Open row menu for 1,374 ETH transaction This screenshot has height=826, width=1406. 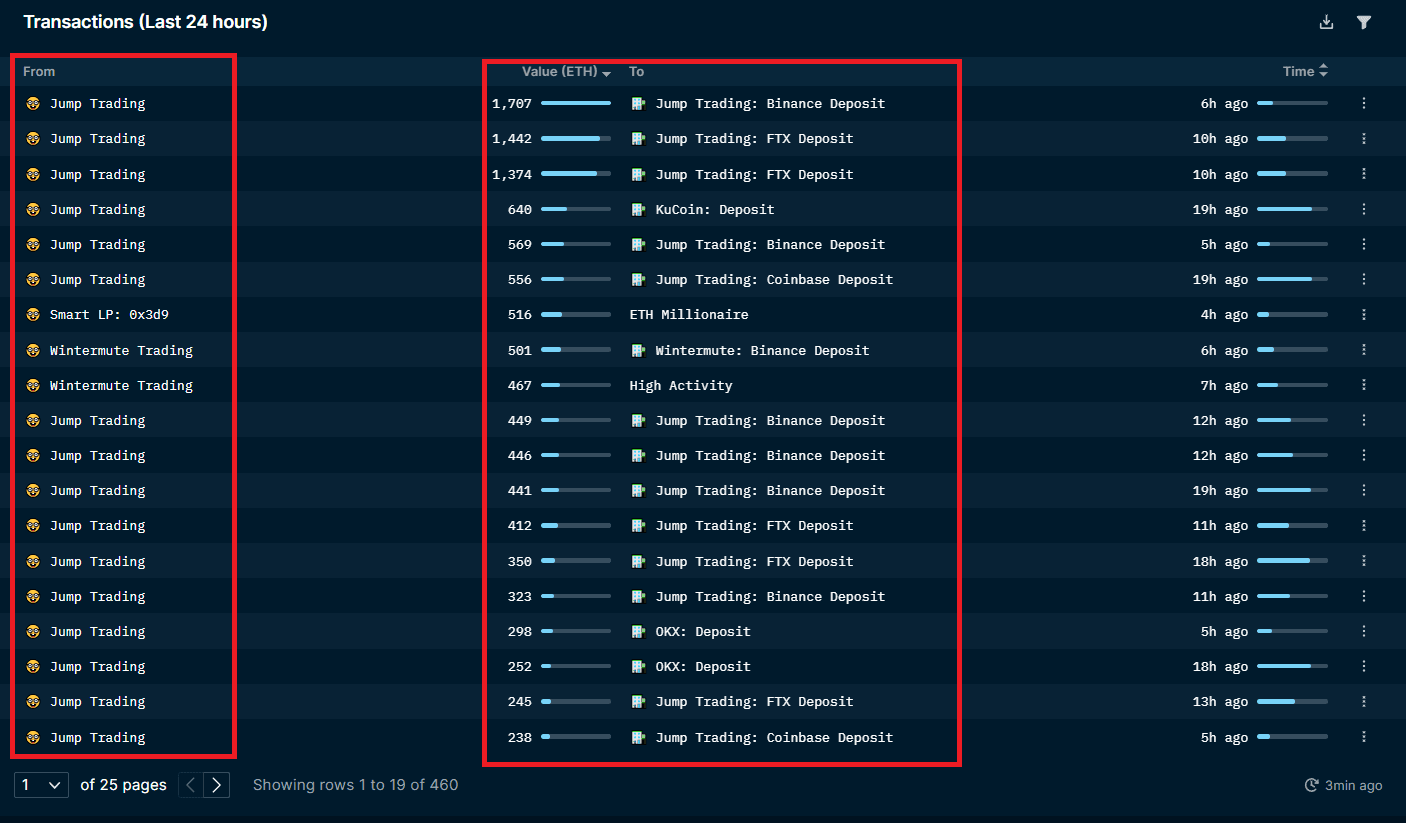(1364, 174)
